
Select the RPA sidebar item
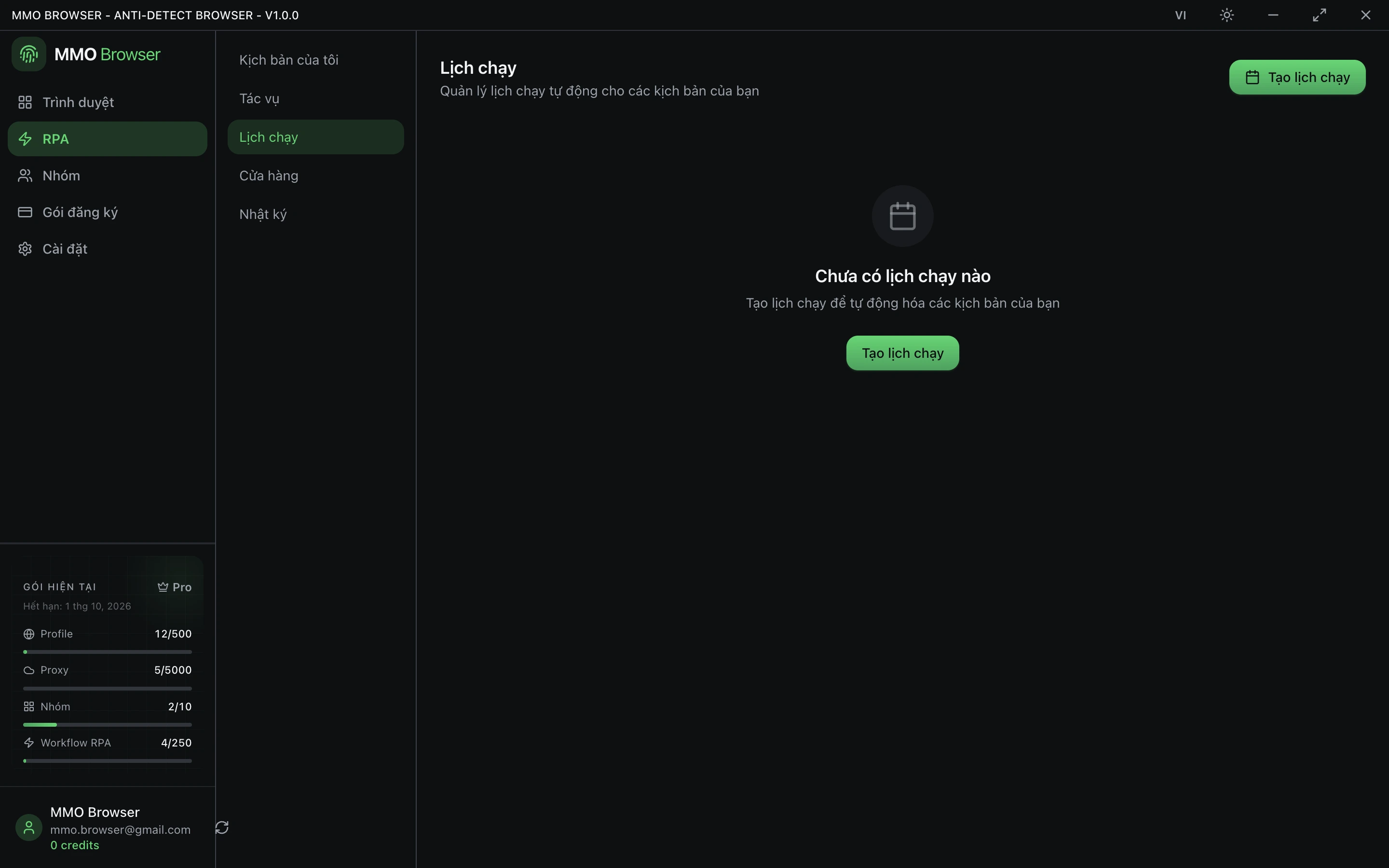click(x=108, y=139)
